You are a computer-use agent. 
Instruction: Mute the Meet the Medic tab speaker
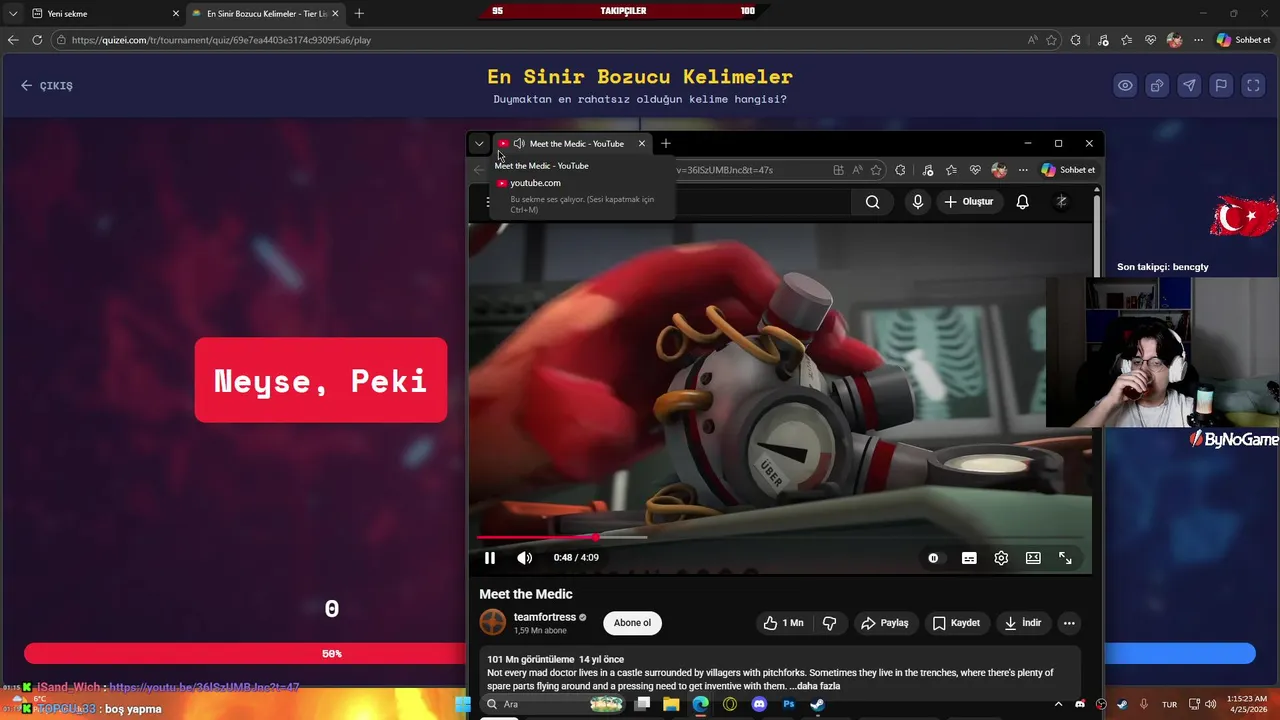(518, 144)
